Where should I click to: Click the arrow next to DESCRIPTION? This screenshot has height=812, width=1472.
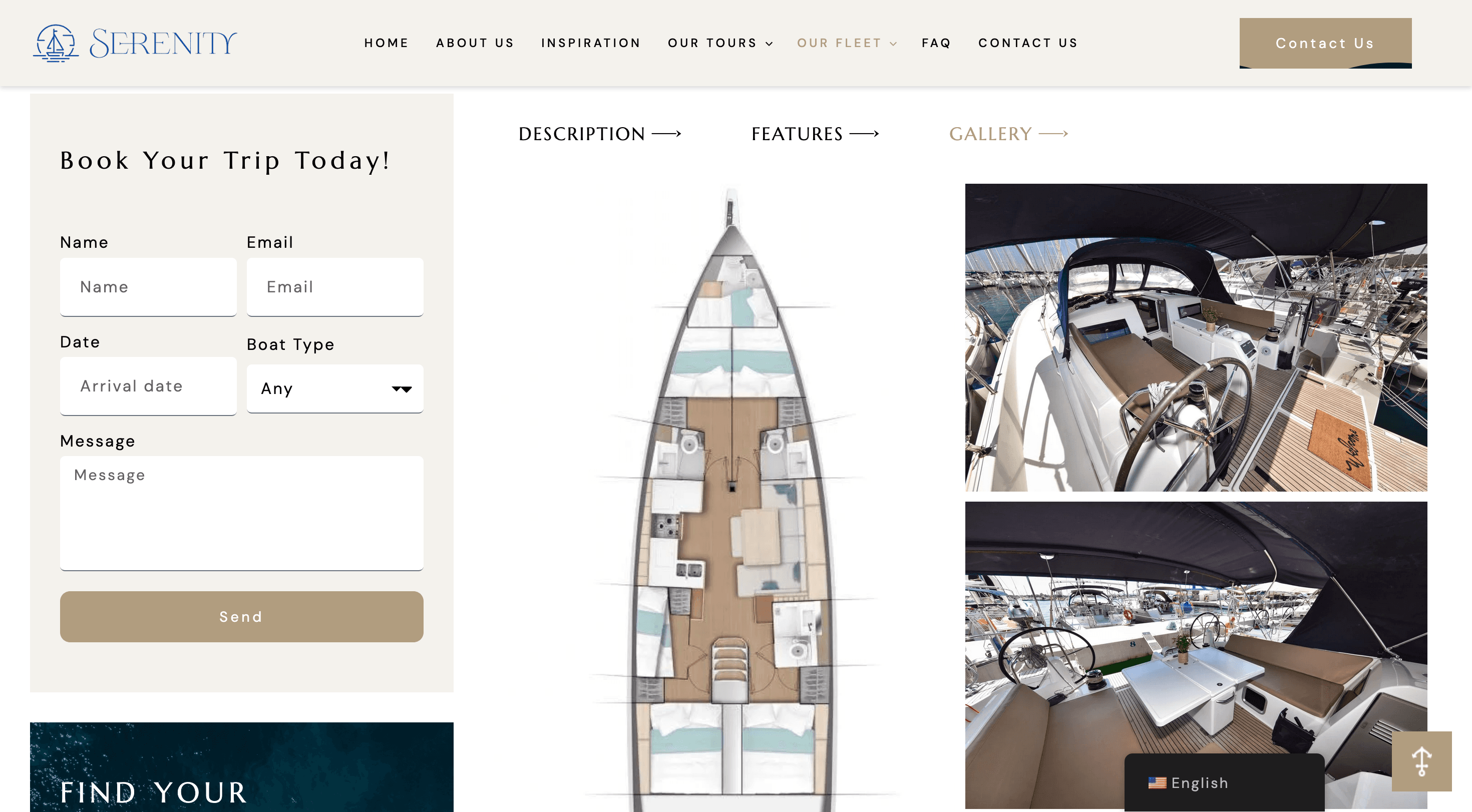pyautogui.click(x=666, y=134)
